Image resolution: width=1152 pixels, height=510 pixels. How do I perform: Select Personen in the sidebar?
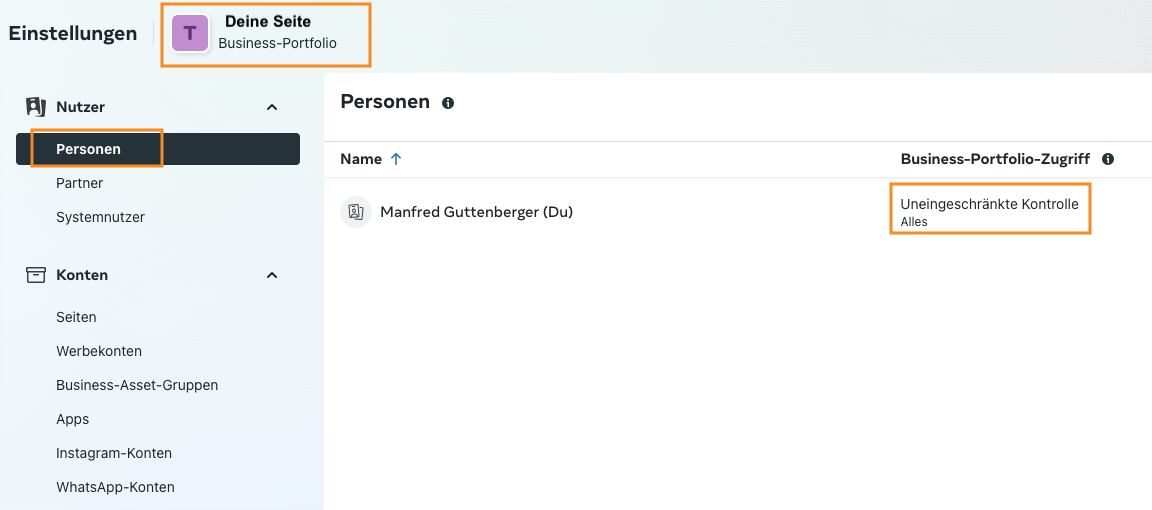tap(89, 149)
